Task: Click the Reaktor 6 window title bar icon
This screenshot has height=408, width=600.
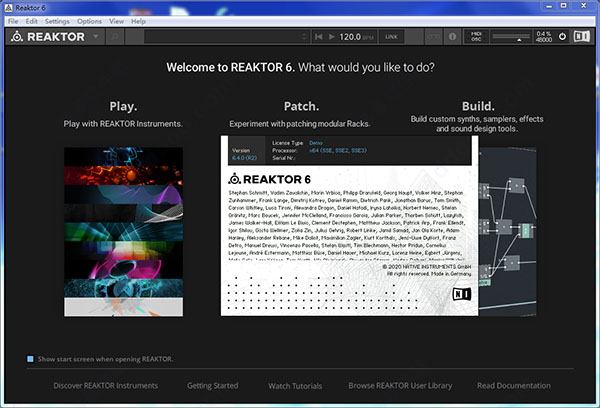Action: coord(8,7)
